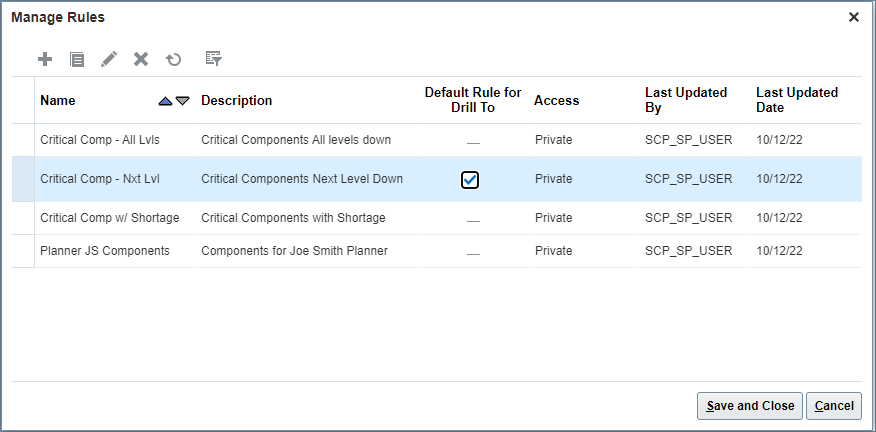Click the Last Updated Date column header
876x432 pixels.
pos(796,100)
